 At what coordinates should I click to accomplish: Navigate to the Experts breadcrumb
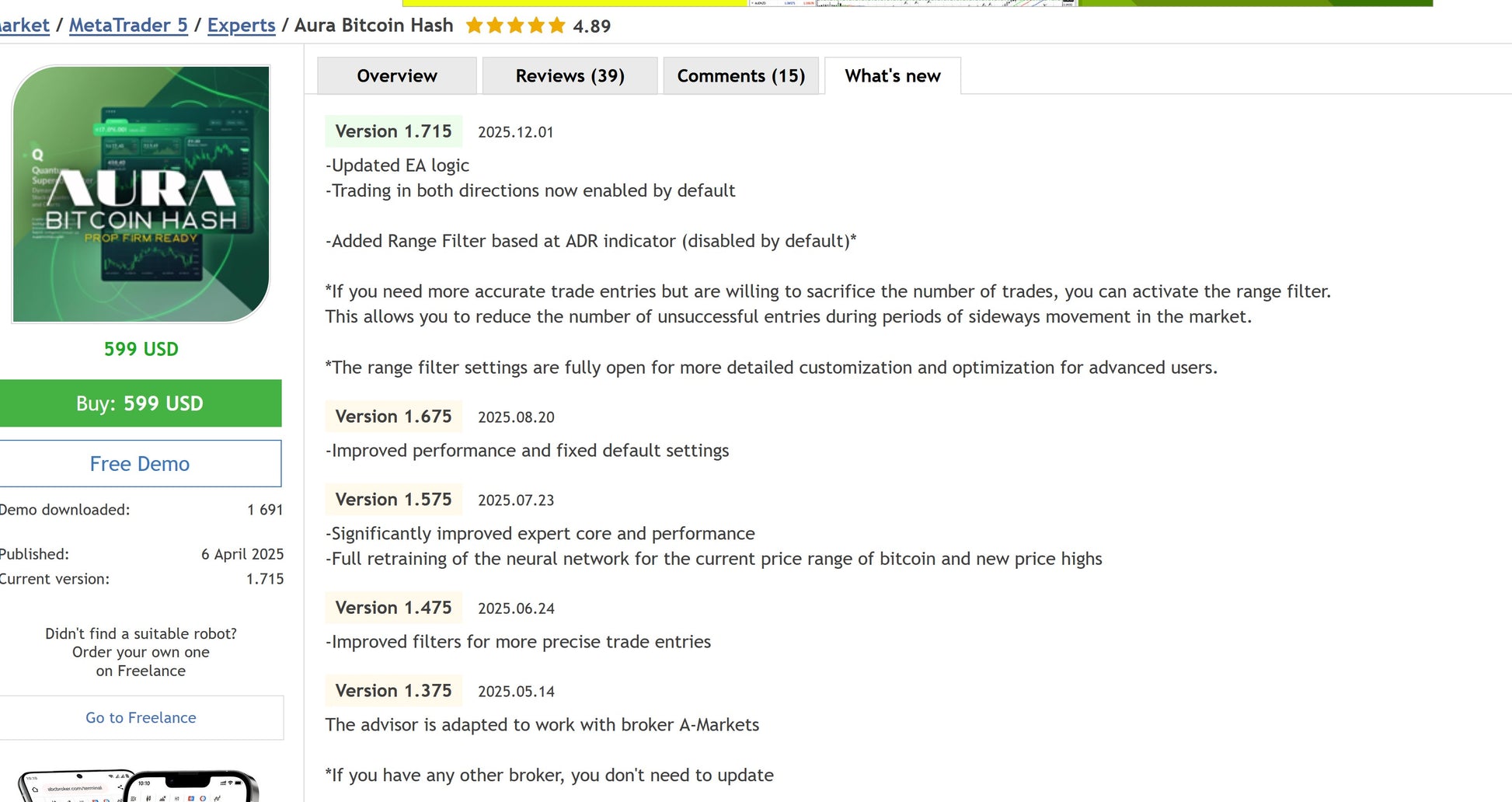point(241,26)
